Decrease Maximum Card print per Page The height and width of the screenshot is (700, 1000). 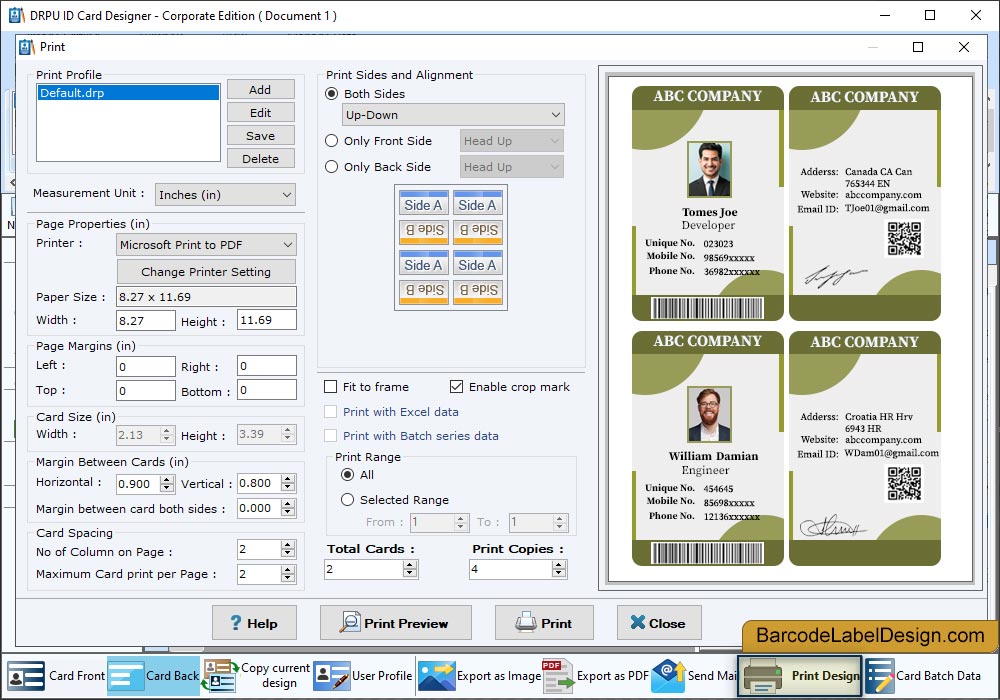[288, 579]
